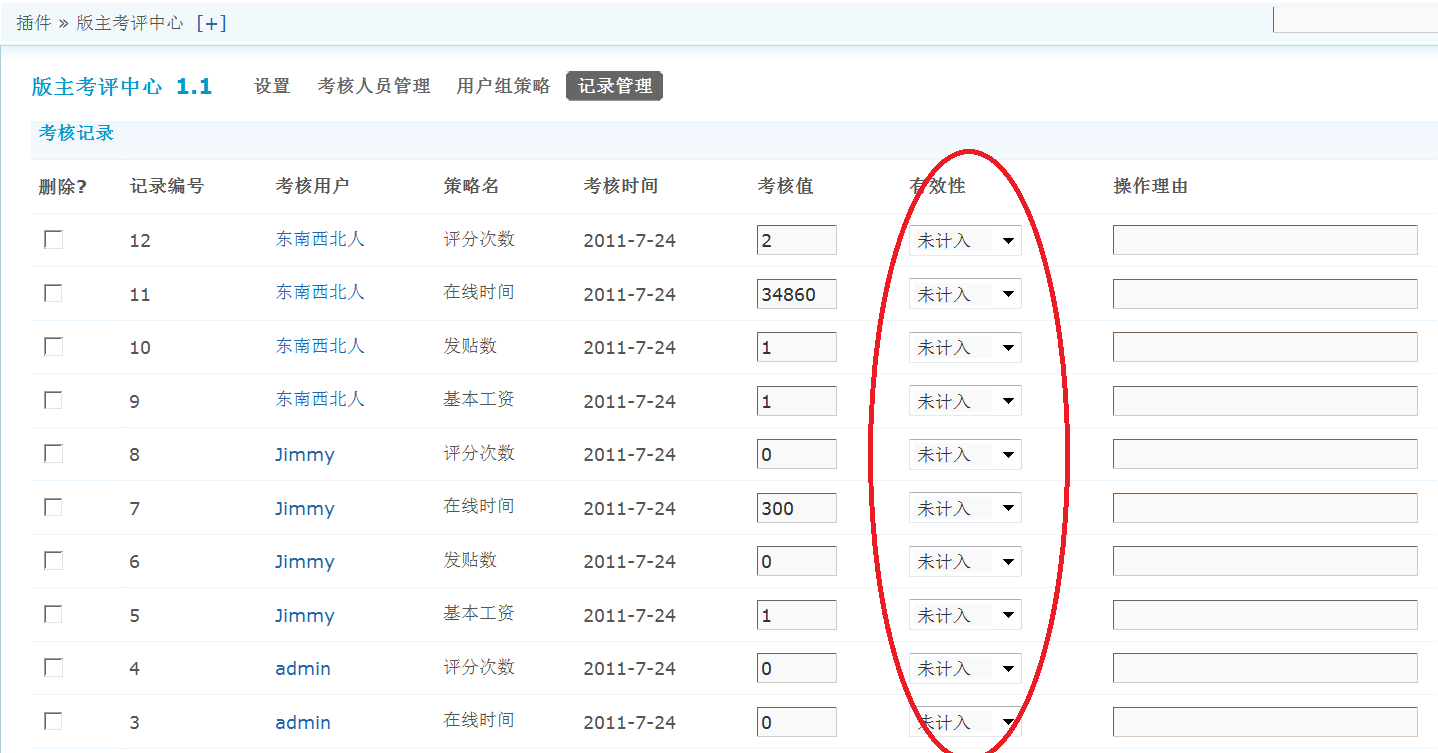Image resolution: width=1438 pixels, height=753 pixels.
Task: Open user admin in record 4 row
Action: [x=303, y=668]
